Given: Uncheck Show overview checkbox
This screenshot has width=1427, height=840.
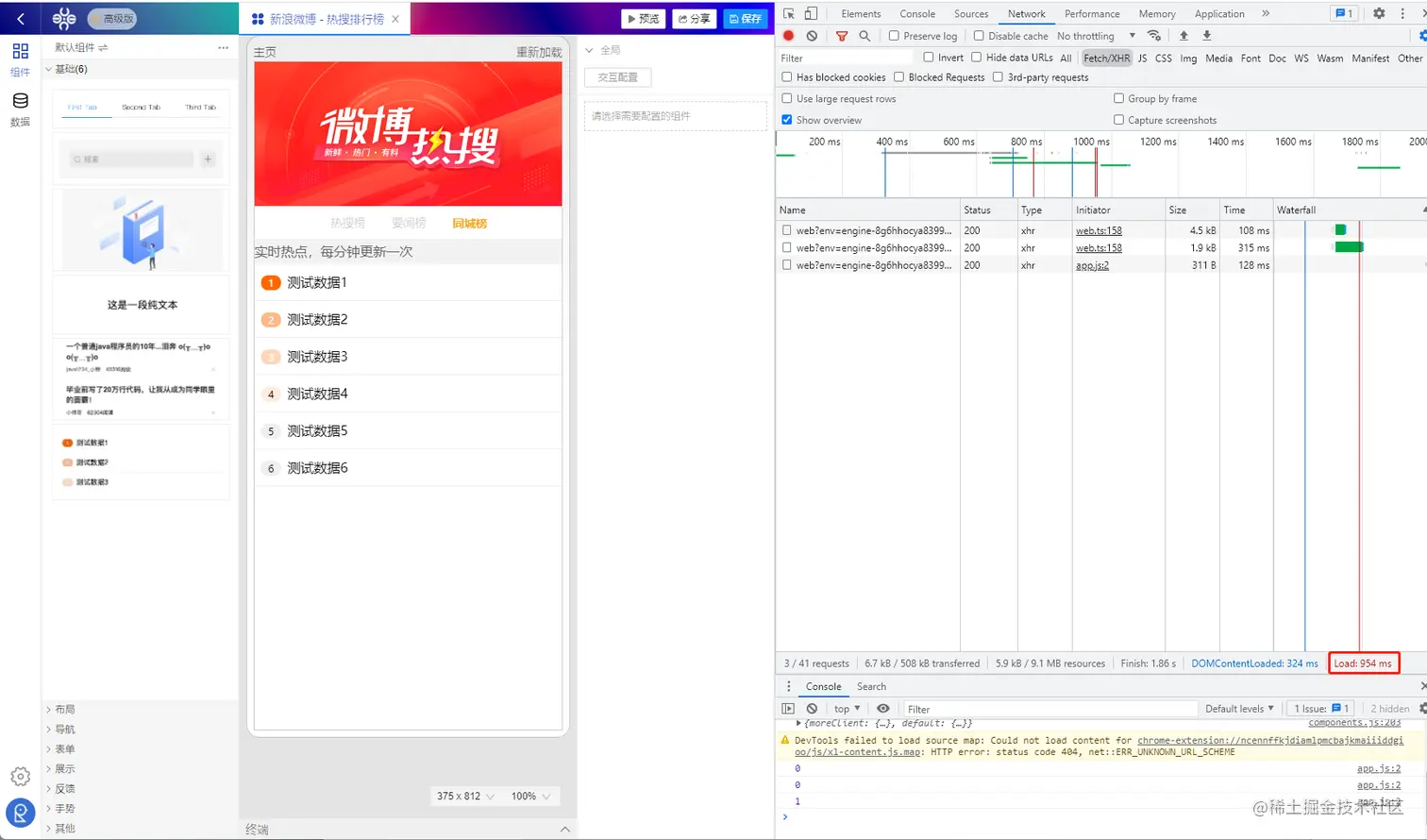Looking at the screenshot, I should (x=787, y=120).
